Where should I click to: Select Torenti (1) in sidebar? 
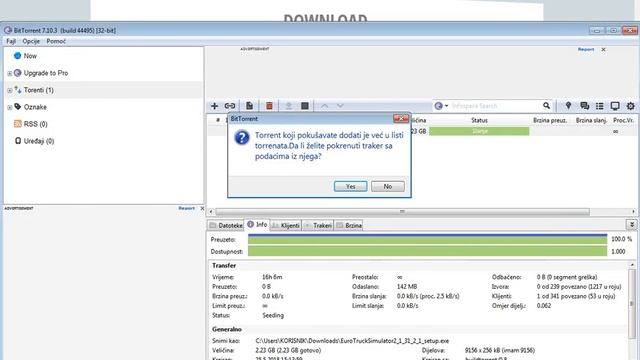click(38, 90)
